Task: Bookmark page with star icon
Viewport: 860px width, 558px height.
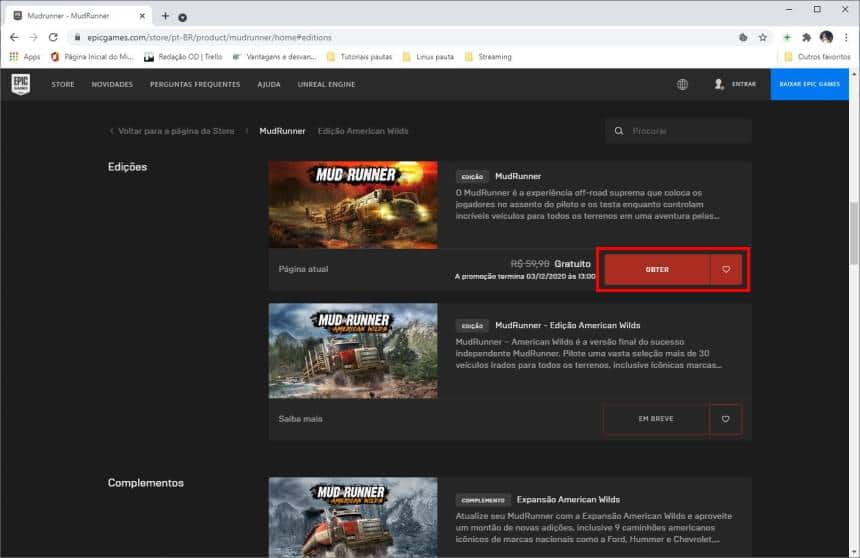Action: (762, 37)
